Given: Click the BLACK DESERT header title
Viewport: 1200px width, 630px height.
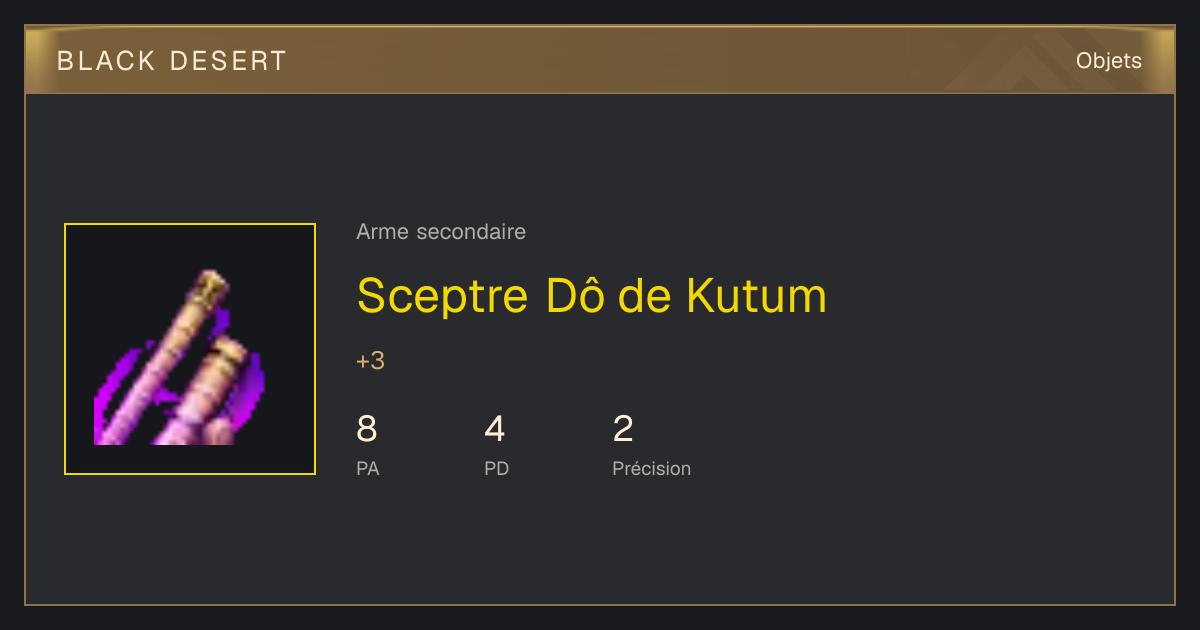Looking at the screenshot, I should 172,61.
